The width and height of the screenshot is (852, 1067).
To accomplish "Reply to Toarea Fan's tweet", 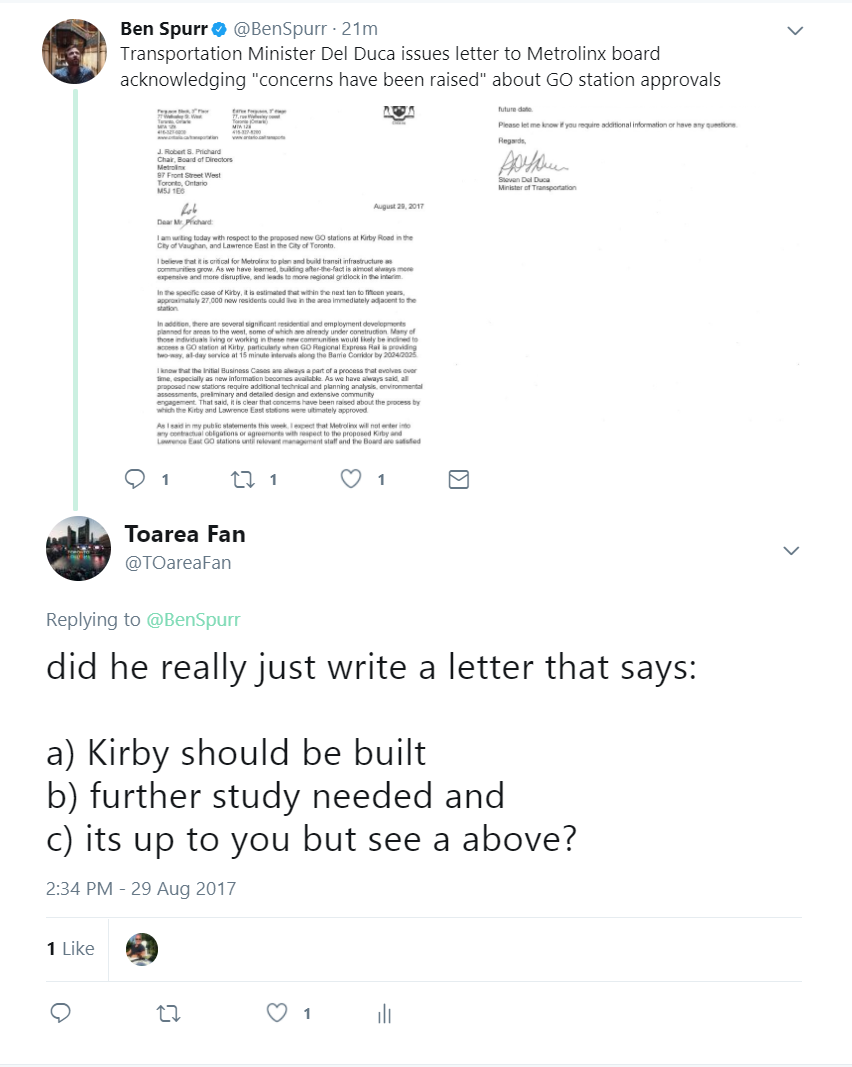I will tap(61, 1013).
